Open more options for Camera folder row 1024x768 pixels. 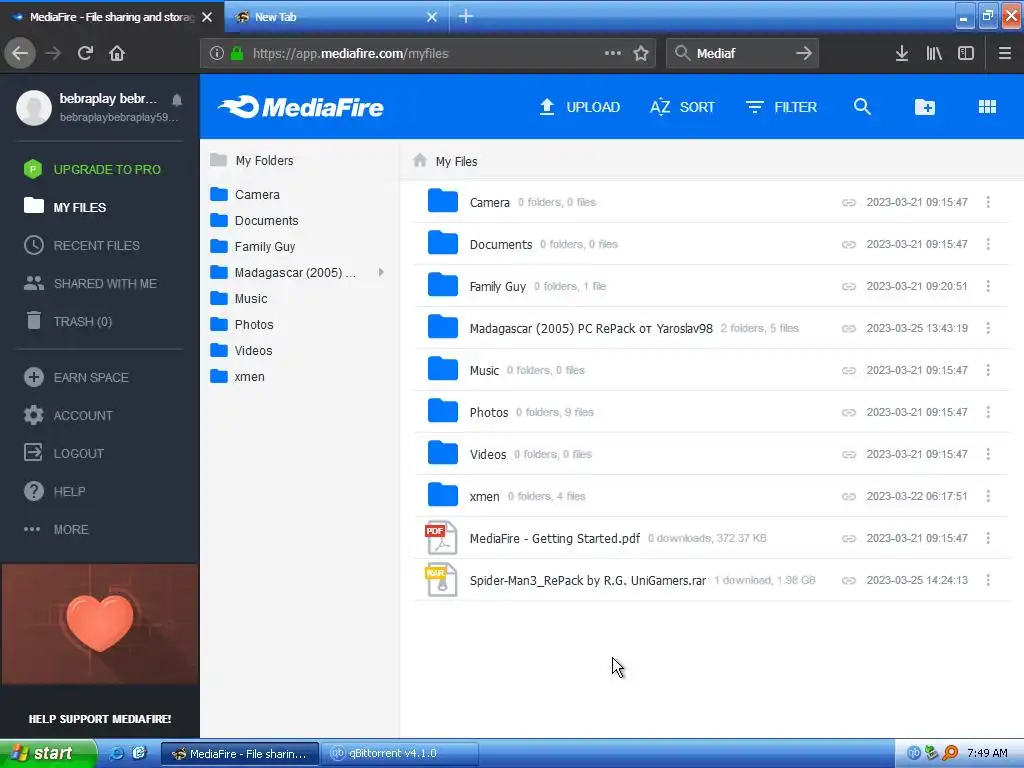coord(988,202)
